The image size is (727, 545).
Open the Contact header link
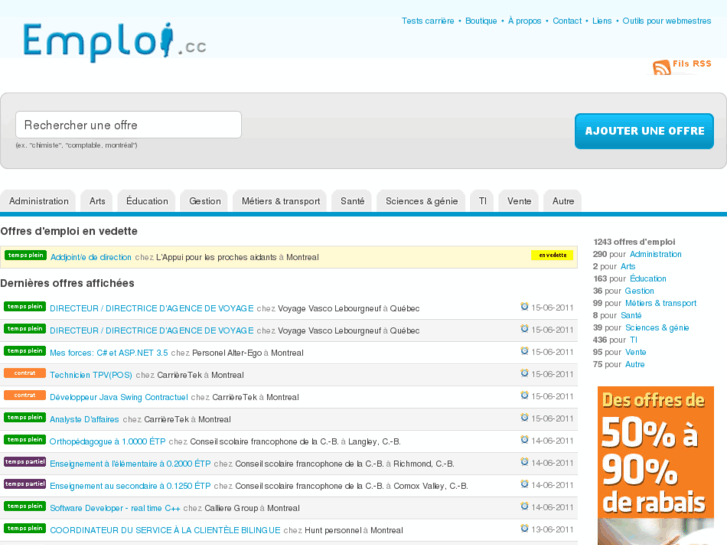pos(567,21)
